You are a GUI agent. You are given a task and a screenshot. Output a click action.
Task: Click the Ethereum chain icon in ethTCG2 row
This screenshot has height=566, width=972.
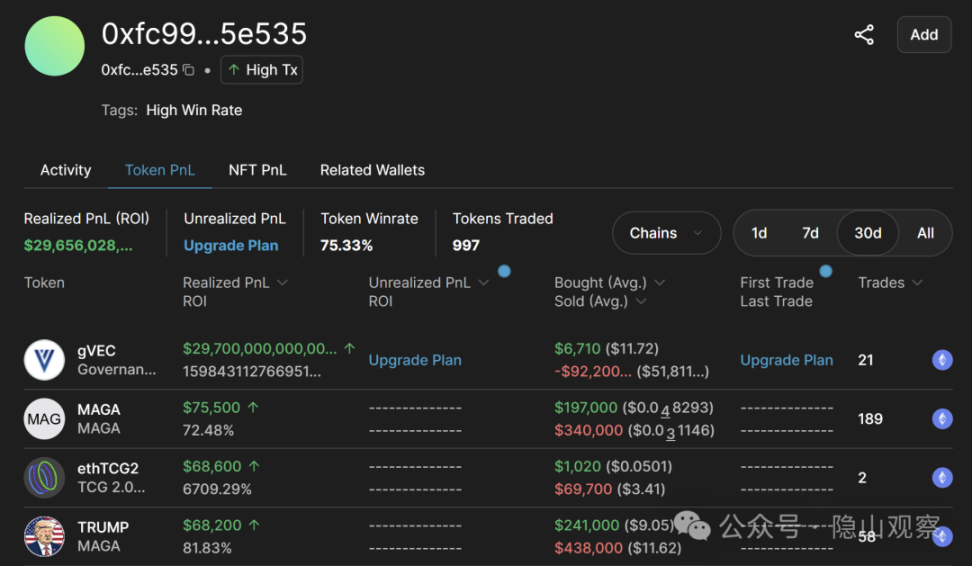click(942, 477)
